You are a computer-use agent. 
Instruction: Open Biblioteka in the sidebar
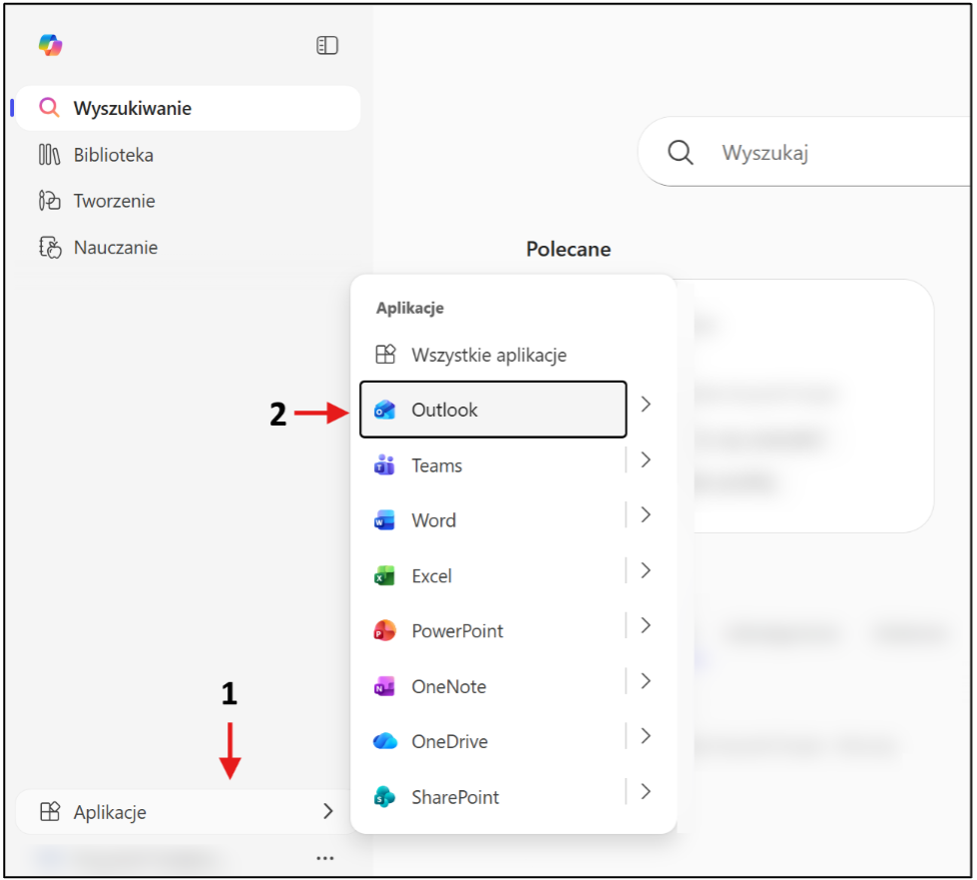113,155
